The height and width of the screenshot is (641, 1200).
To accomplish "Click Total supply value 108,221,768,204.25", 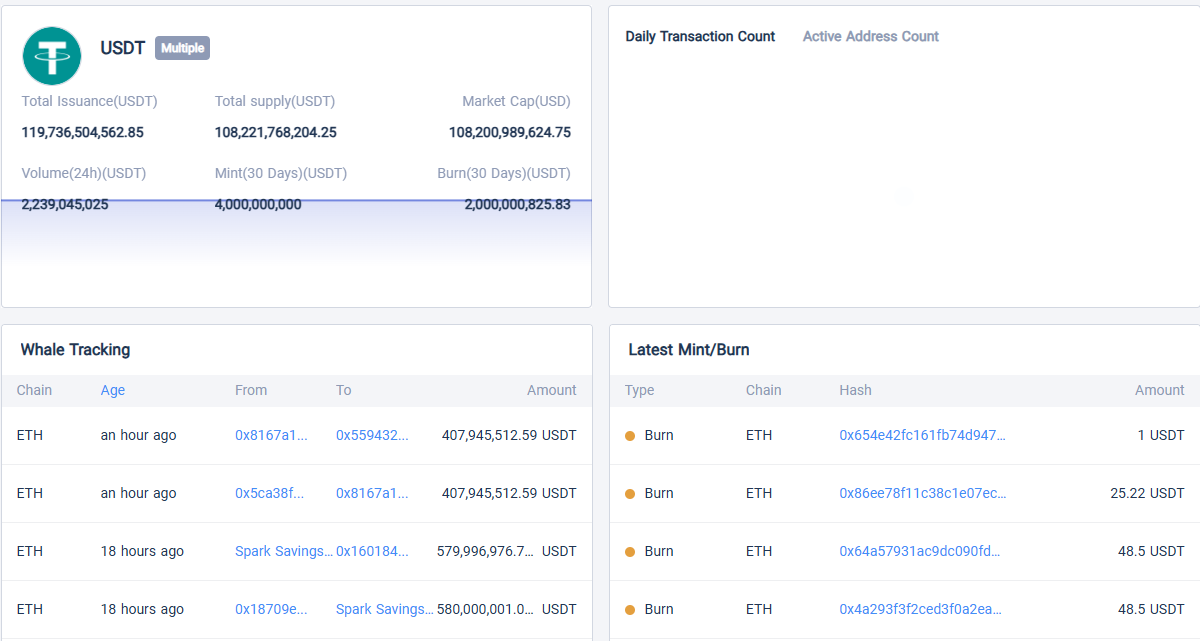I will point(275,132).
